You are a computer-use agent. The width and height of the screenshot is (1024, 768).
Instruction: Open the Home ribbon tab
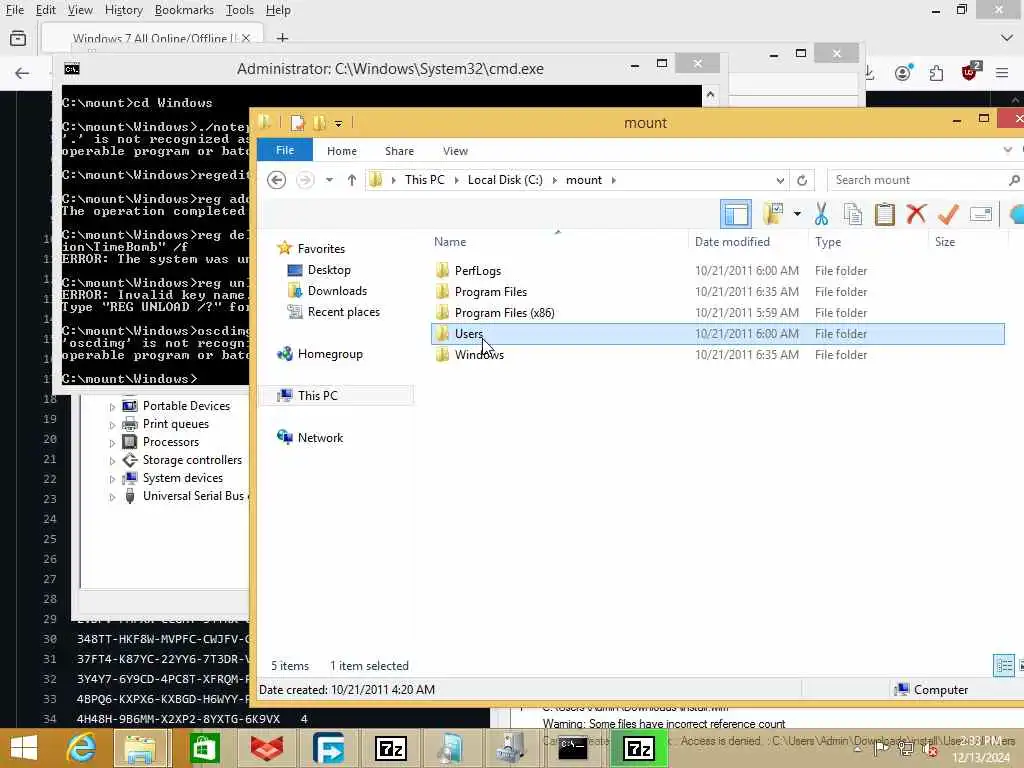point(342,151)
